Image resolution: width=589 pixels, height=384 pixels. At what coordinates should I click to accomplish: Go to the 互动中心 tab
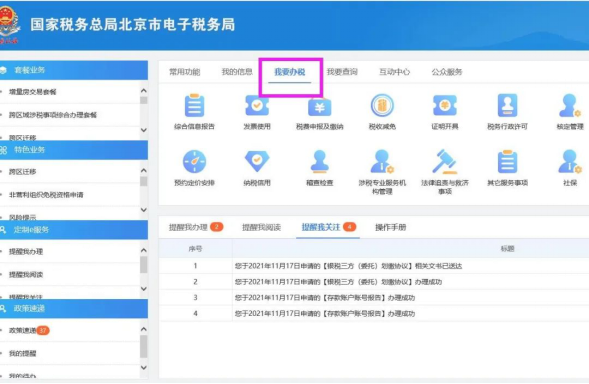coord(394,72)
